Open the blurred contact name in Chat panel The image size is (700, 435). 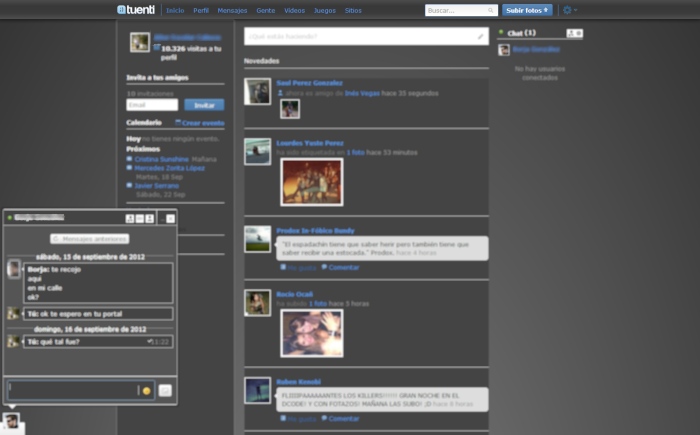pyautogui.click(x=536, y=49)
